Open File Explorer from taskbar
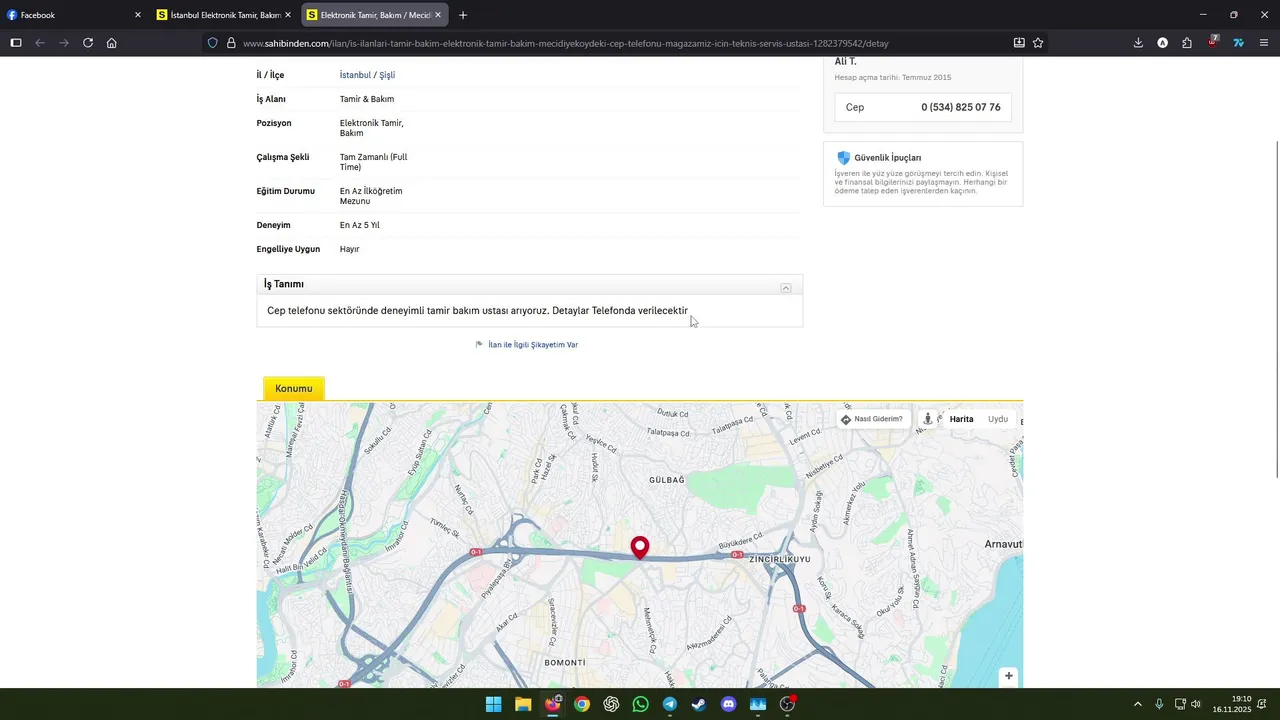This screenshot has height=720, width=1280. click(523, 704)
